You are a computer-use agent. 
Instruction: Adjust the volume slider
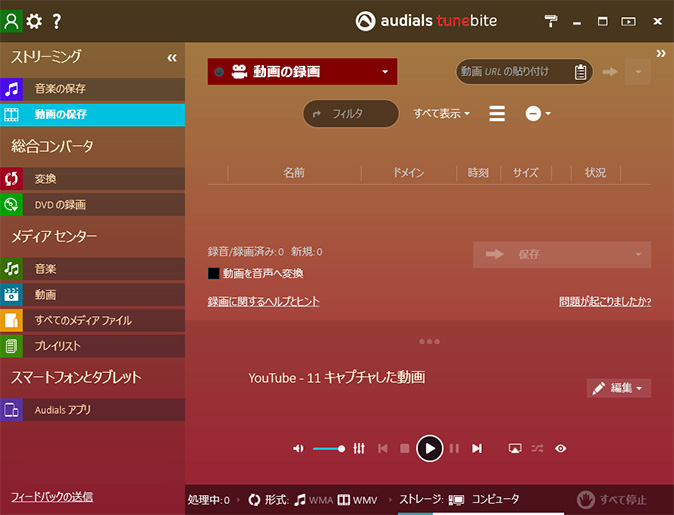[329, 449]
